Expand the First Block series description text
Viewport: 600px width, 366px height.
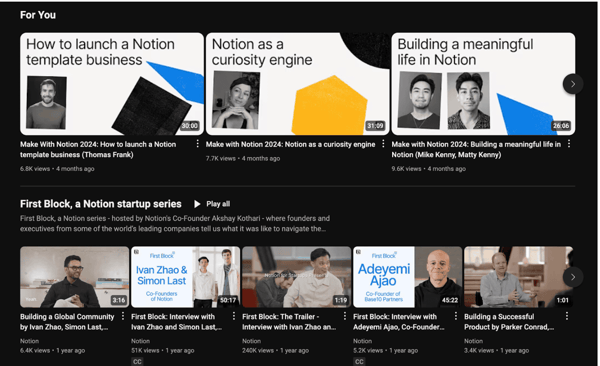[175, 224]
